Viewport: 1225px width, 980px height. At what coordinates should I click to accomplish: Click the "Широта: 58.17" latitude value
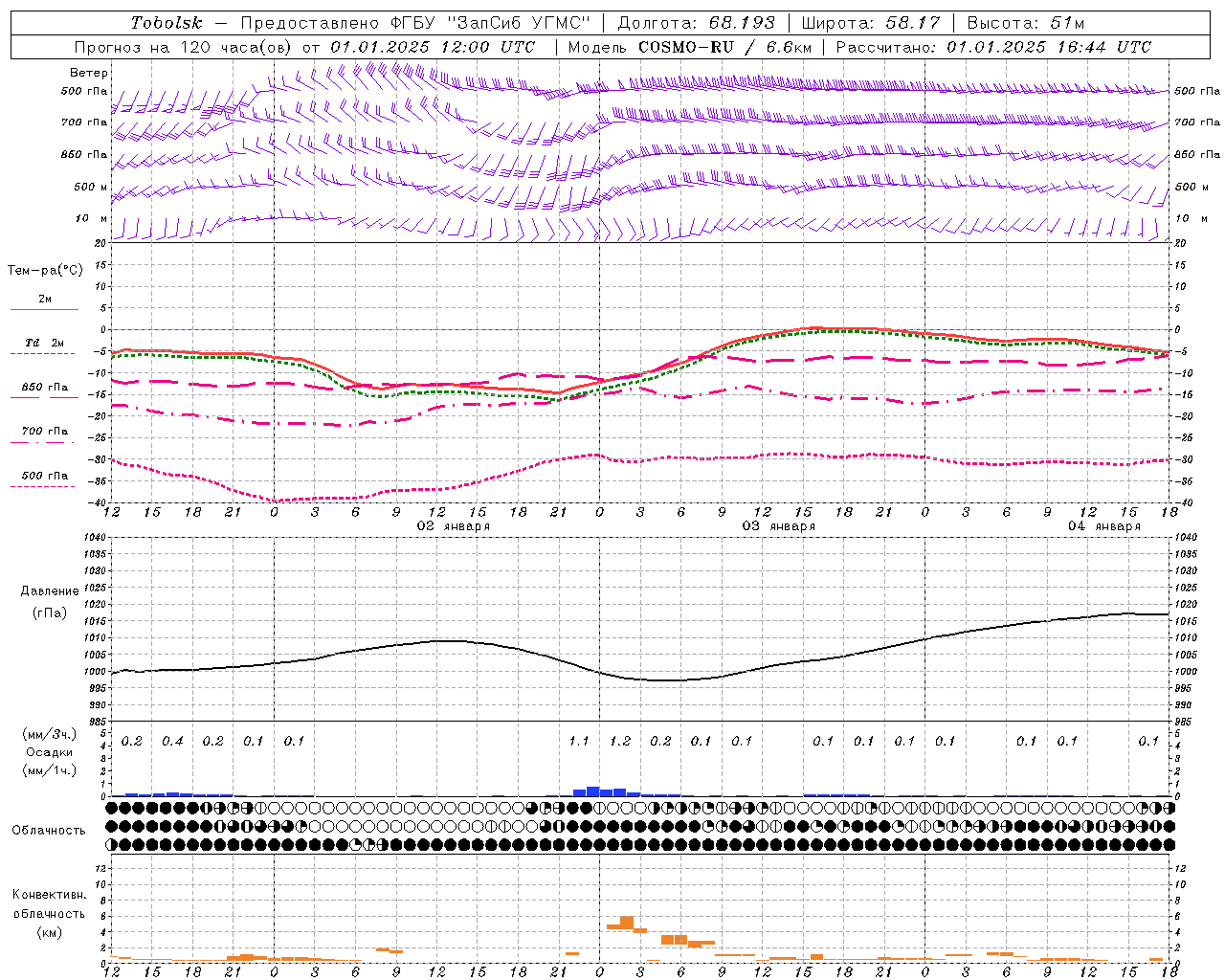pyautogui.click(x=870, y=23)
